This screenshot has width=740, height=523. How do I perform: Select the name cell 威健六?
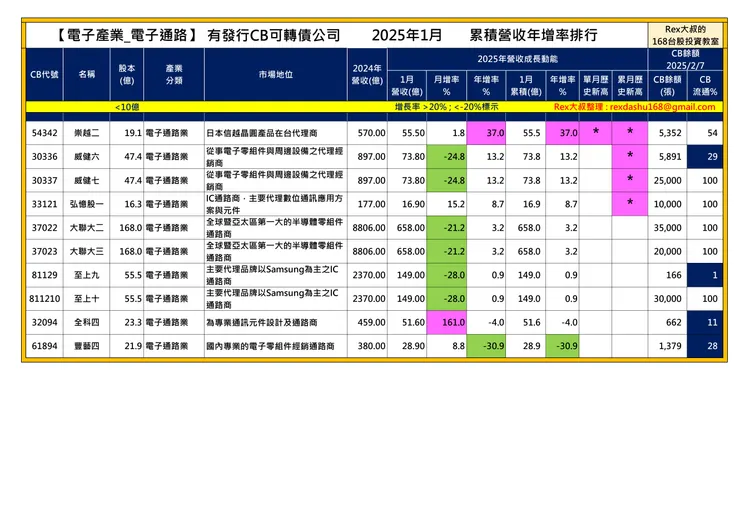pyautogui.click(x=86, y=157)
